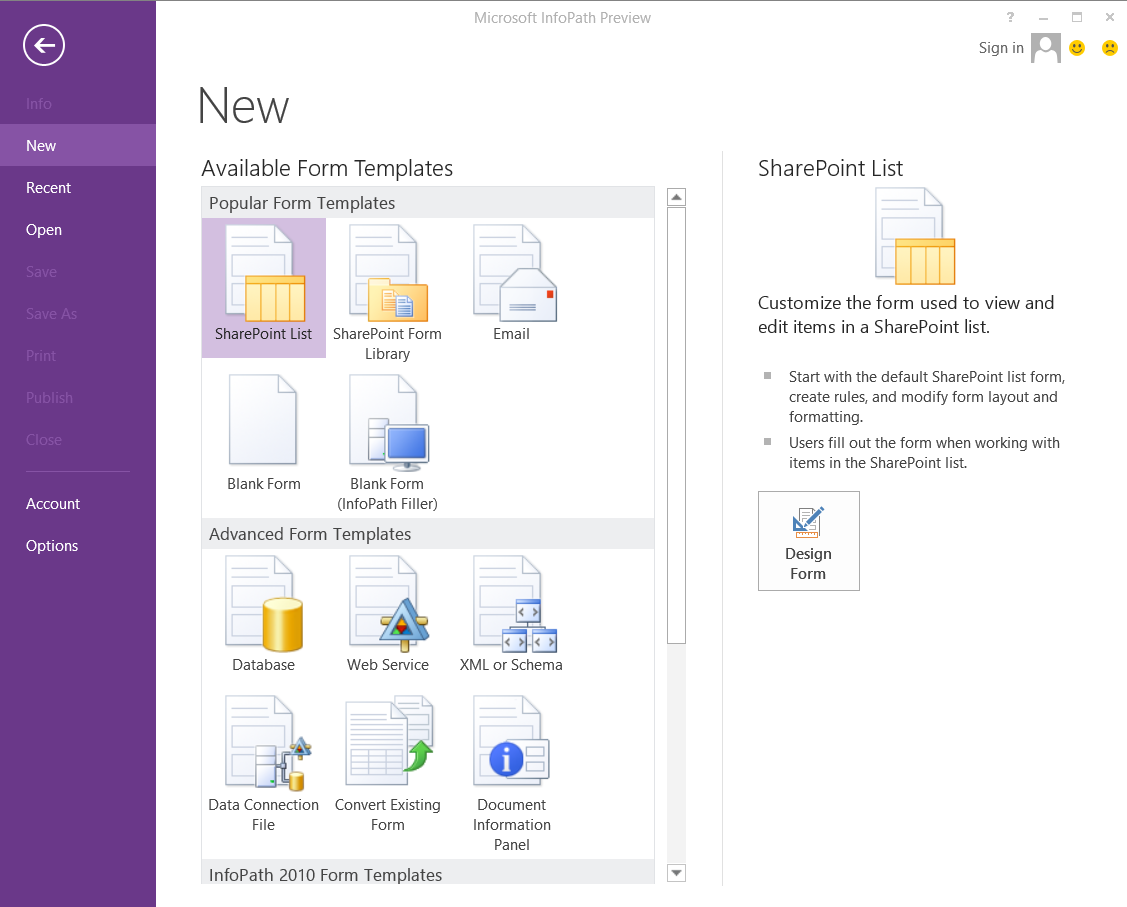1127x907 pixels.
Task: Click the Popular Form Templates header
Action: click(428, 203)
